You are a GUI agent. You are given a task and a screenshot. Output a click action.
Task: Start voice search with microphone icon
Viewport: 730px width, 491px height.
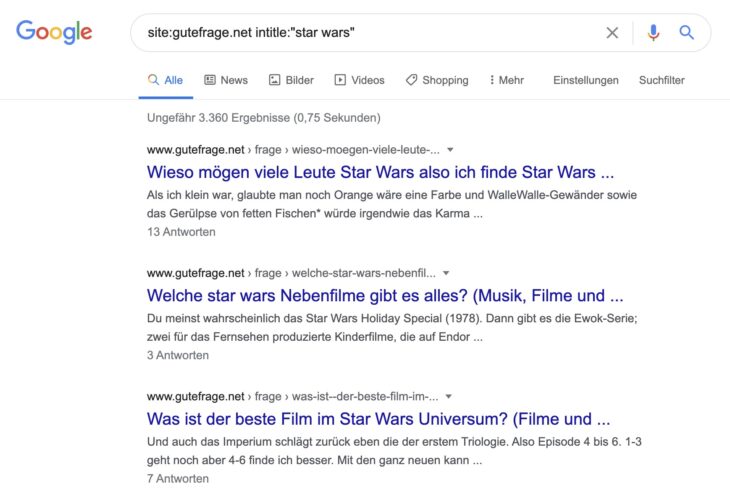pos(653,33)
